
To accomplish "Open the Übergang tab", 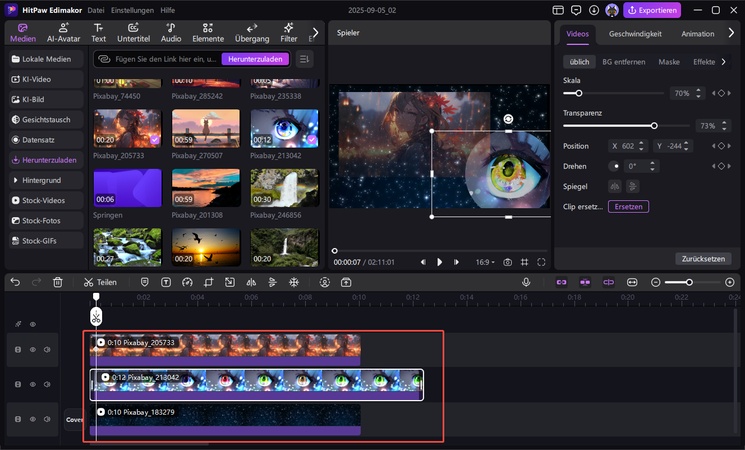I will 252,33.
